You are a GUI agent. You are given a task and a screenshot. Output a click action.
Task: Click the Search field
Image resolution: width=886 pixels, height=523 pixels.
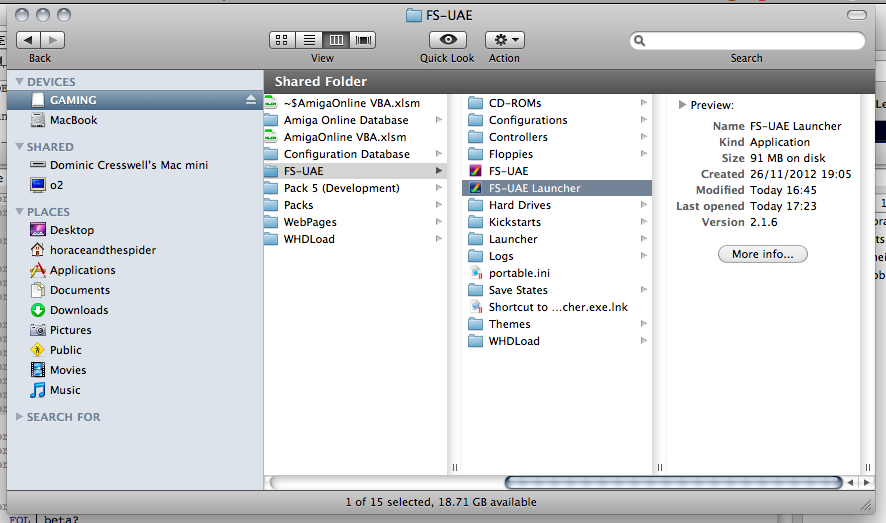[747, 41]
